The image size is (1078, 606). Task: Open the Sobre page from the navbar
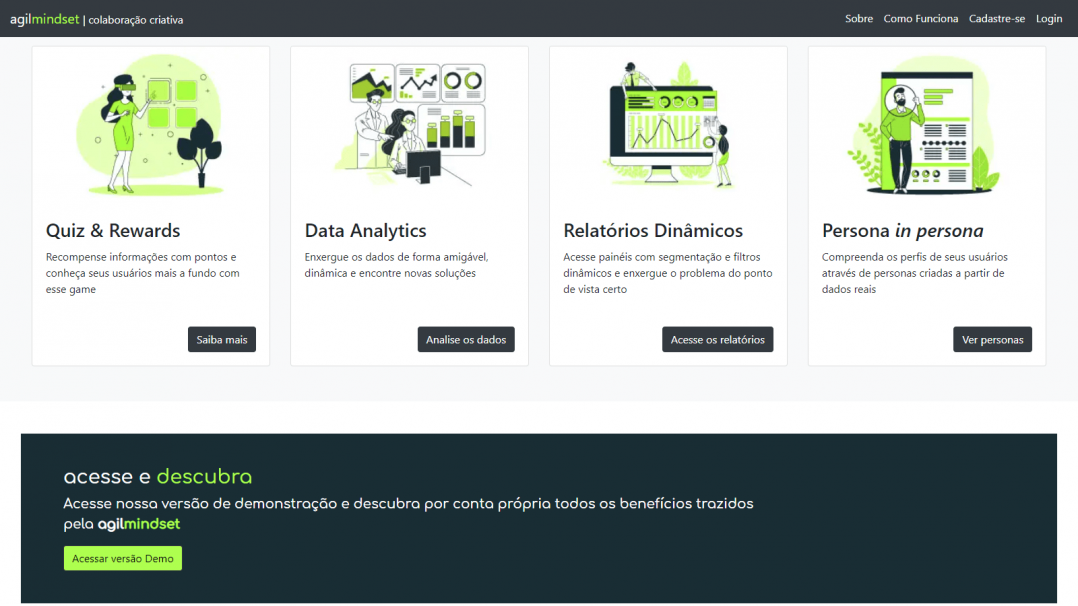[x=858, y=18]
